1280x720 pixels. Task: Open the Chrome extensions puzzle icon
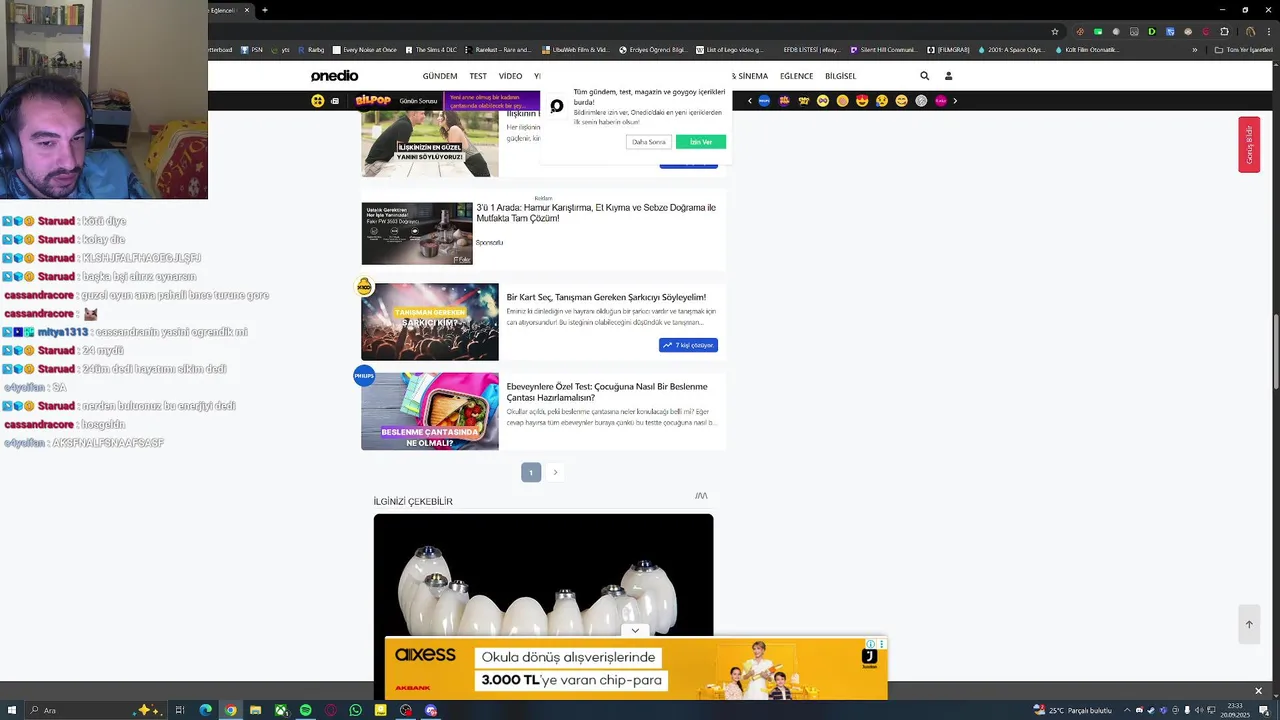coord(1224,32)
